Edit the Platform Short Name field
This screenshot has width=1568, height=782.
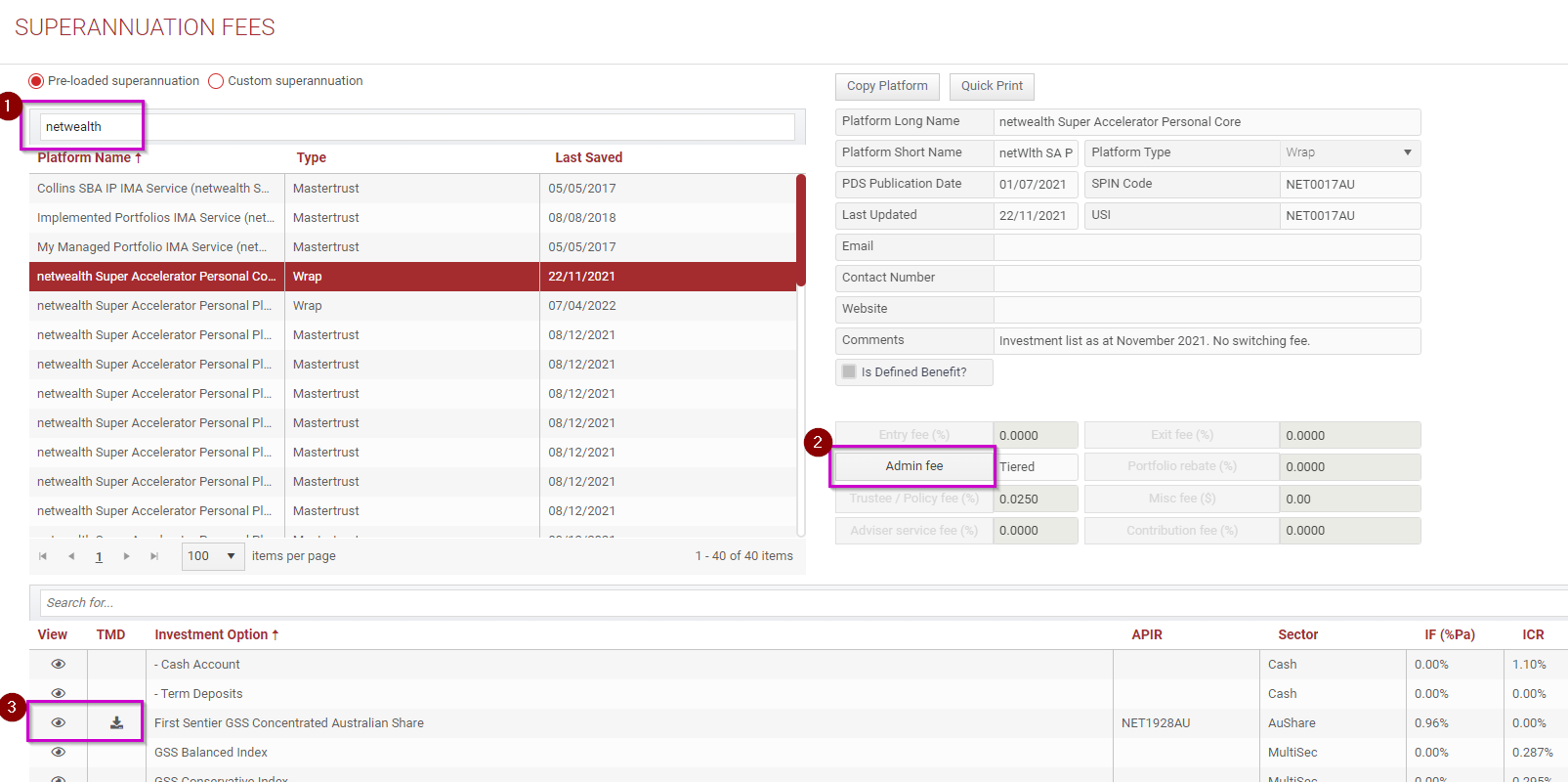point(1036,153)
